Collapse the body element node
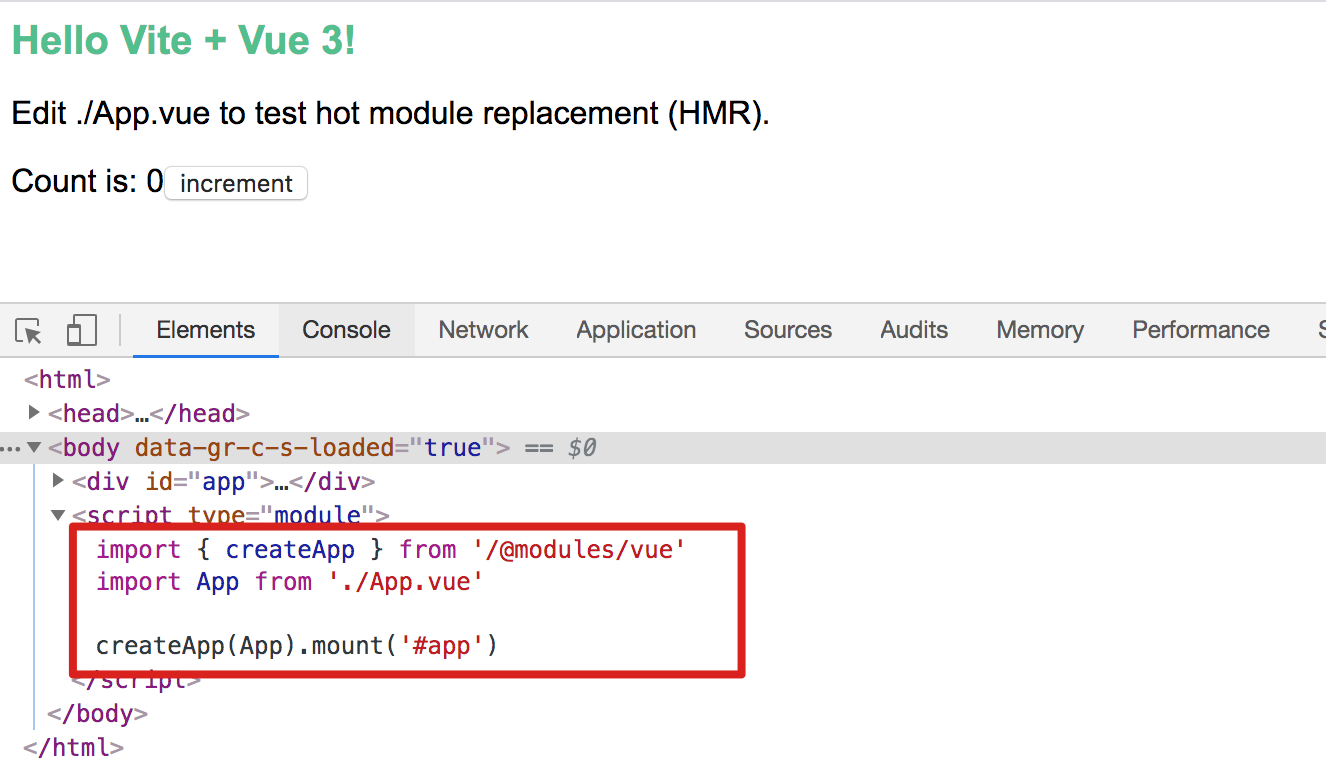The height and width of the screenshot is (778, 1326). coord(35,447)
